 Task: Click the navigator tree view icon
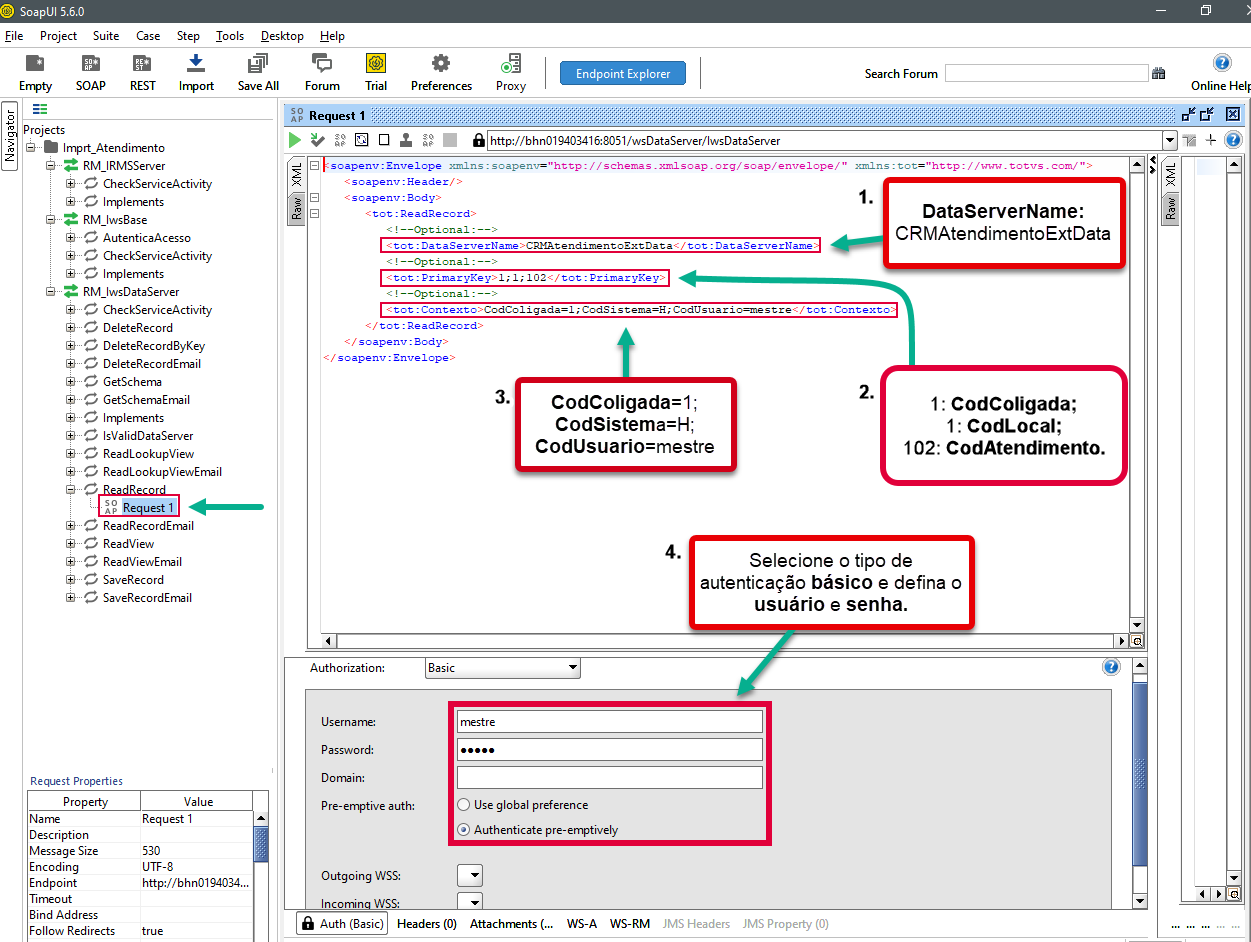click(40, 109)
